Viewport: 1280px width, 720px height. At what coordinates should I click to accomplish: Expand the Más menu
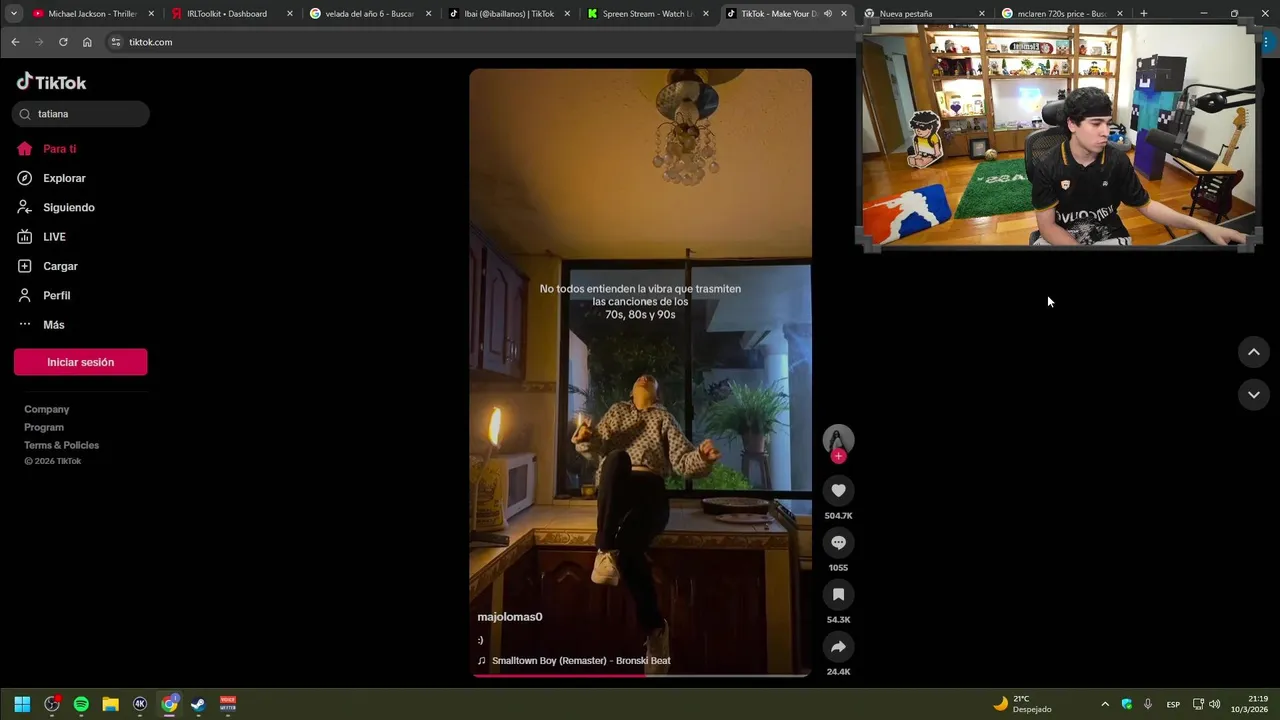41,325
